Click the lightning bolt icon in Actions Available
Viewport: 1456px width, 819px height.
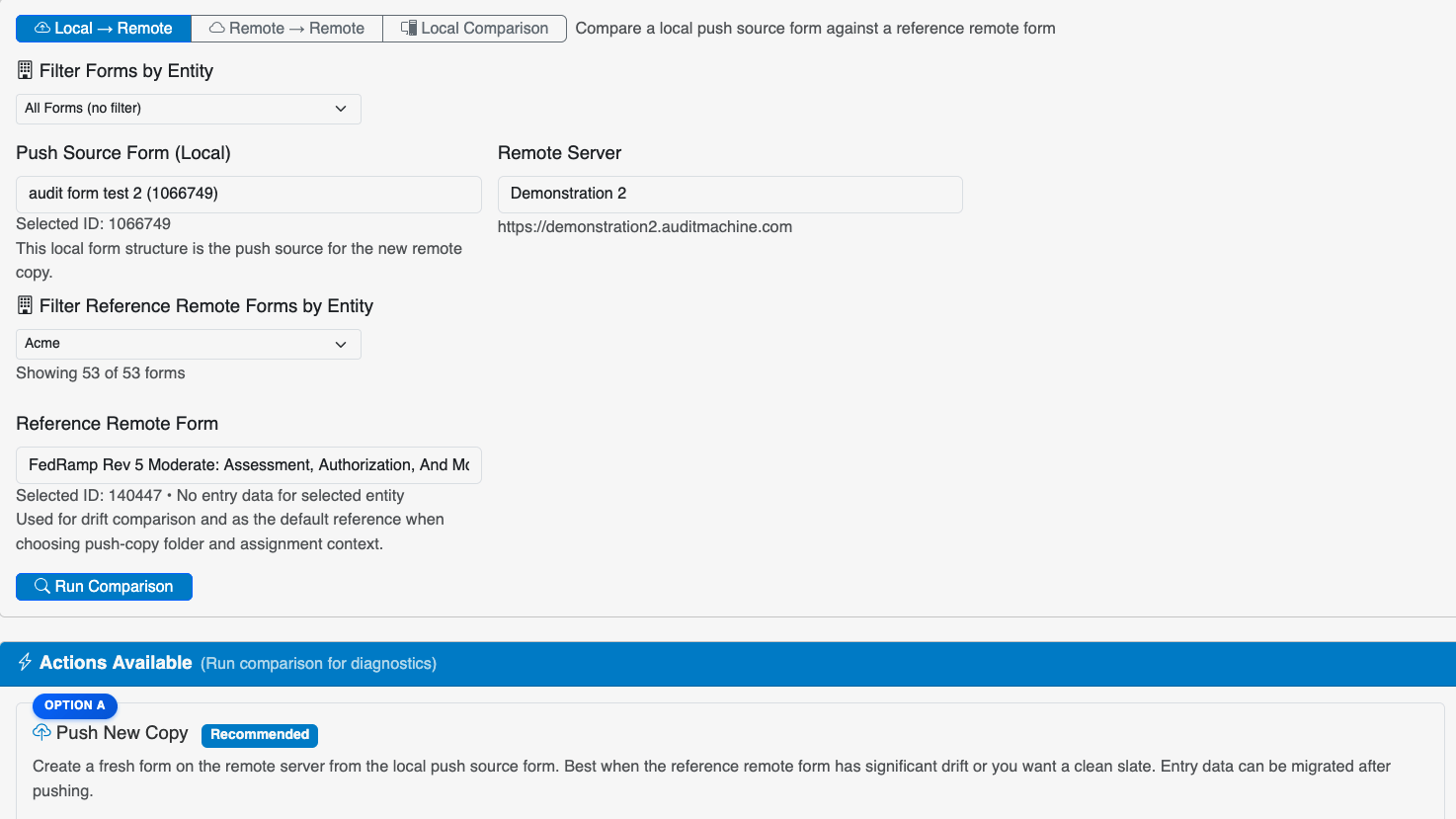26,663
